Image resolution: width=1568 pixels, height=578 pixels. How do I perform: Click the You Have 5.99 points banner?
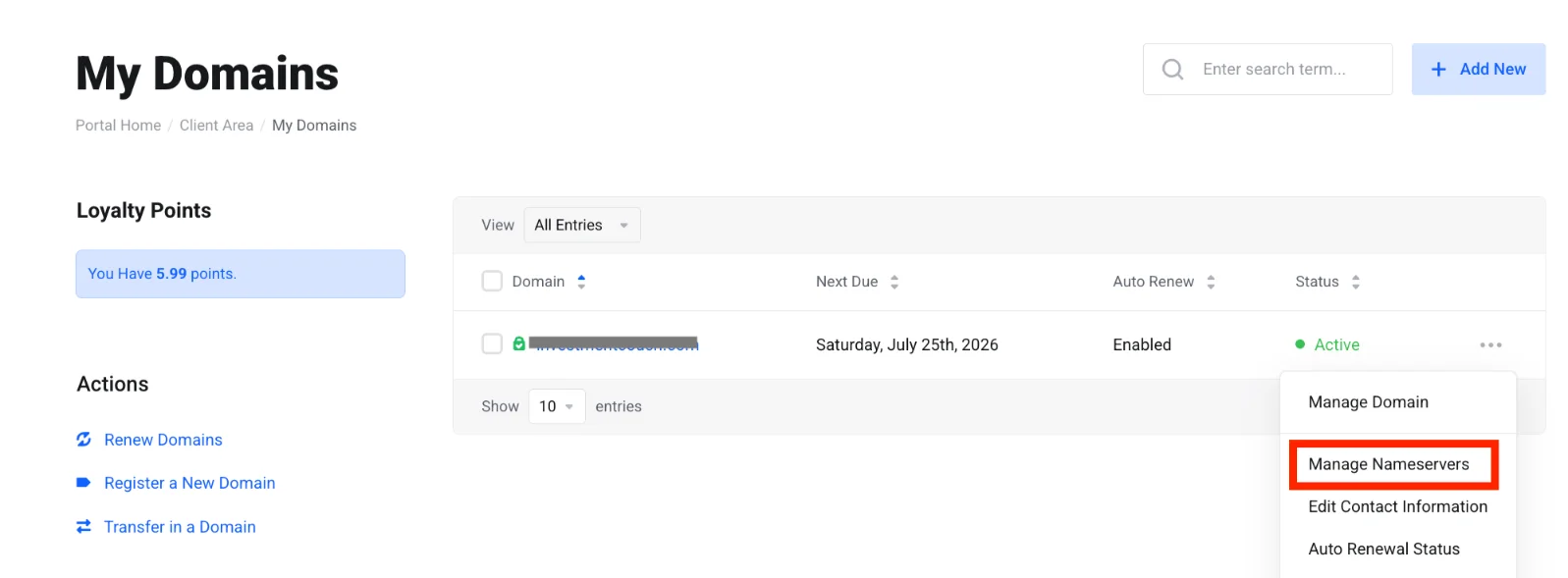click(x=241, y=274)
